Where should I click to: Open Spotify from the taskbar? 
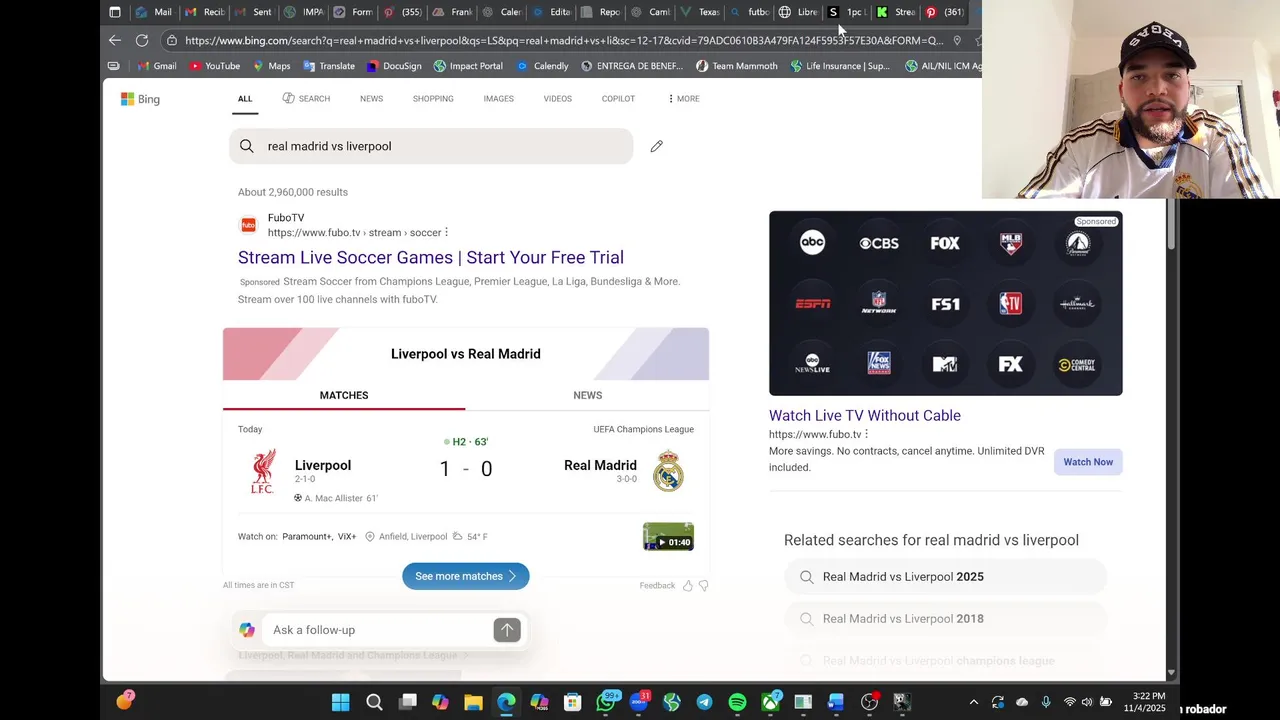(x=737, y=702)
